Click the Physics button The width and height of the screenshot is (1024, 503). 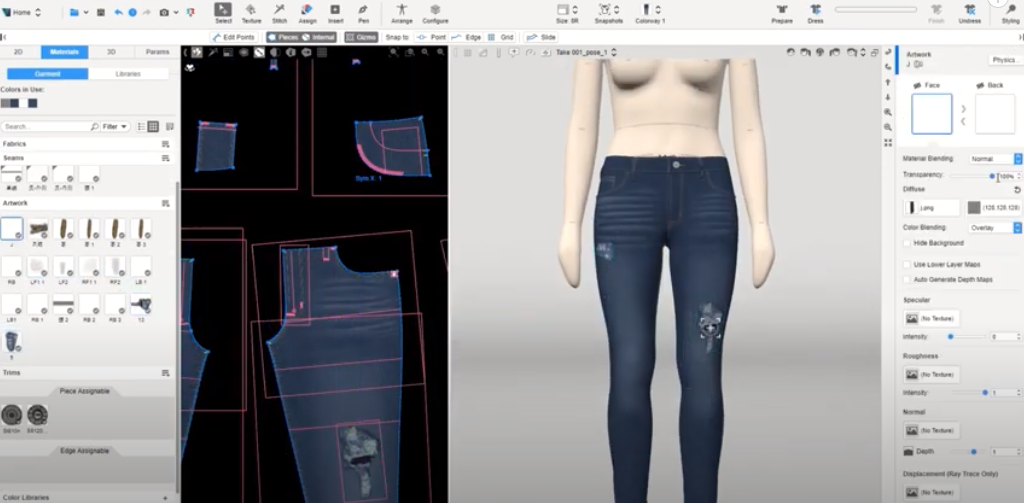pyautogui.click(x=1004, y=60)
